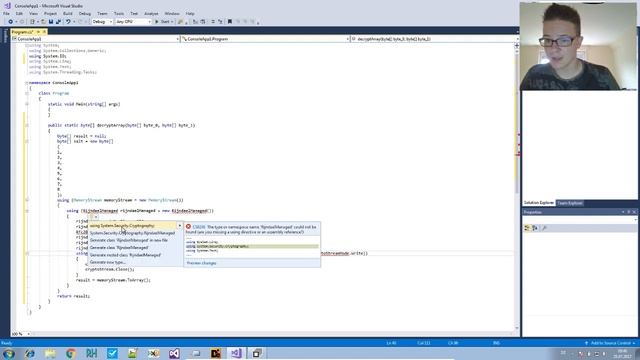Close the Properties panel

pyautogui.click(x=634, y=212)
